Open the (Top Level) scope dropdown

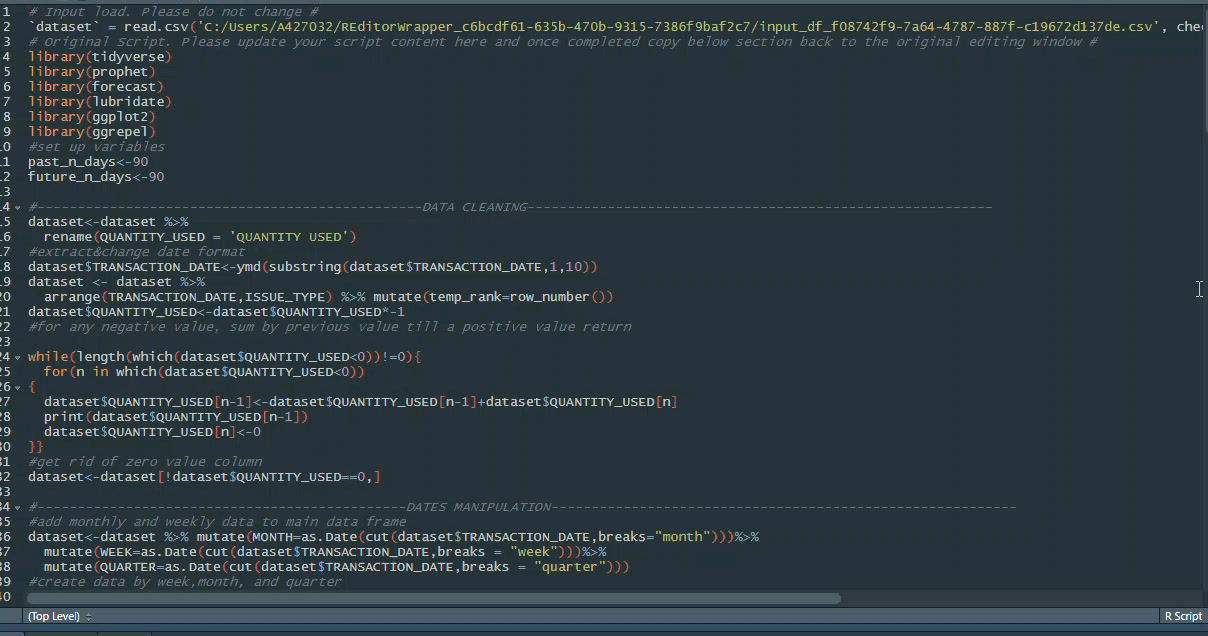click(60, 617)
